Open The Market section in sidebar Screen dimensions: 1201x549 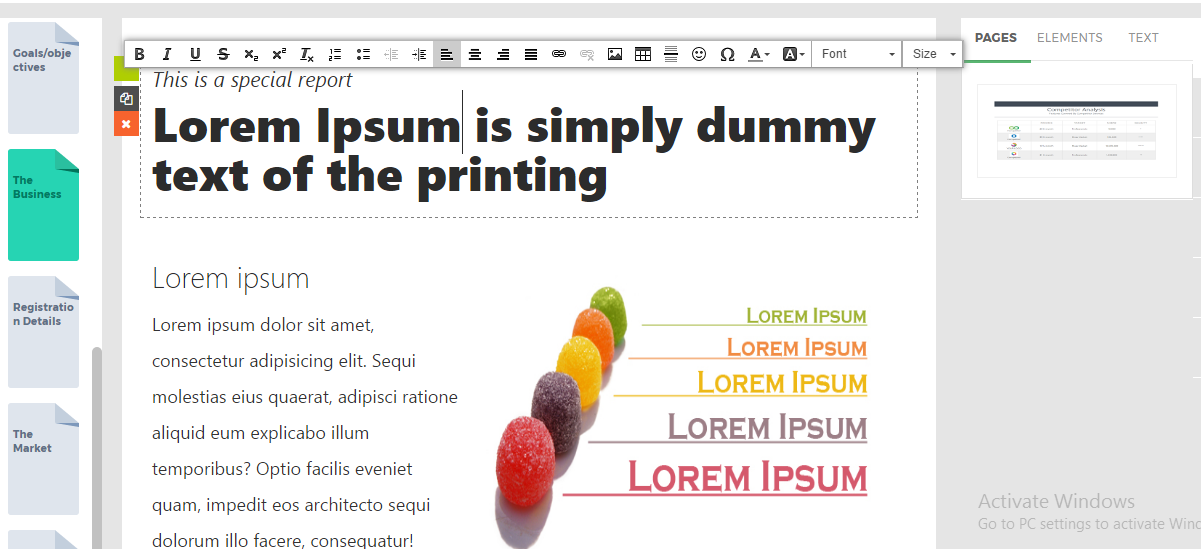coord(43,459)
